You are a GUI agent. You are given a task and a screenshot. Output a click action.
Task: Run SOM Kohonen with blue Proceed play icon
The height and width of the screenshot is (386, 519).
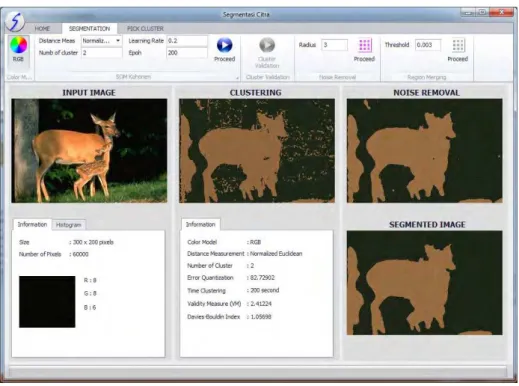click(224, 49)
